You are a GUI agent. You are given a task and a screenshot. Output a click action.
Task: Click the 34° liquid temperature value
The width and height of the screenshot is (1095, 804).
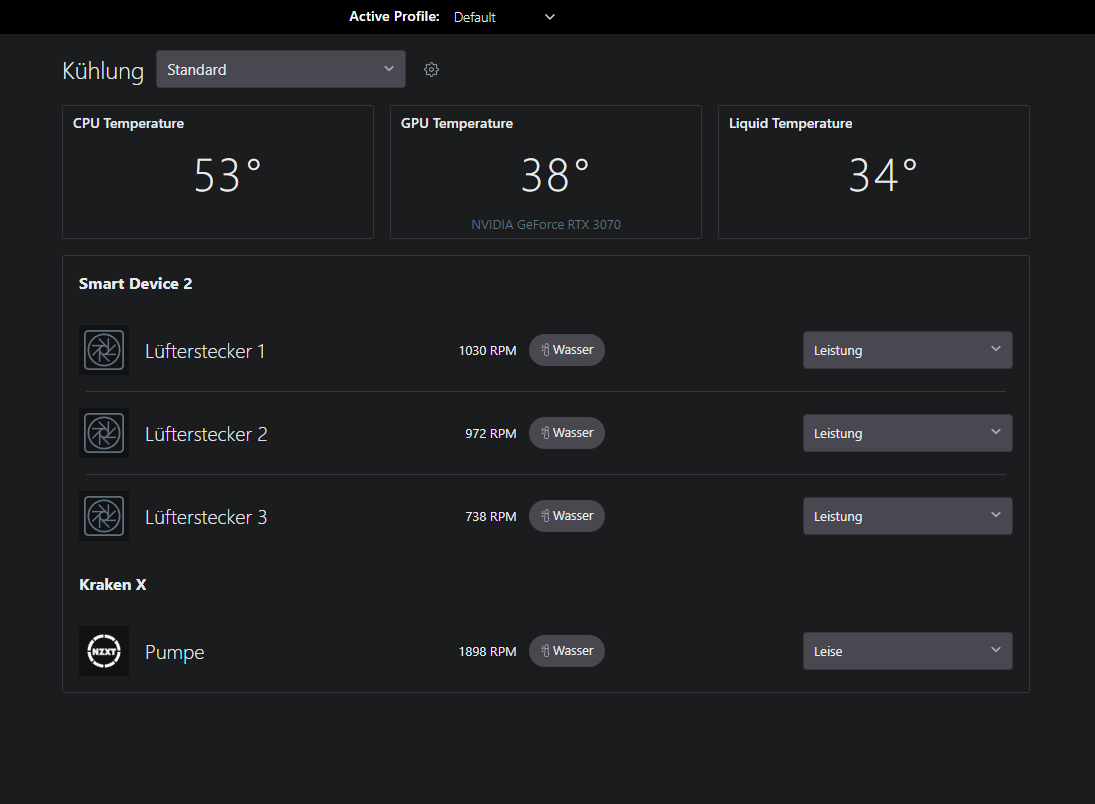883,175
